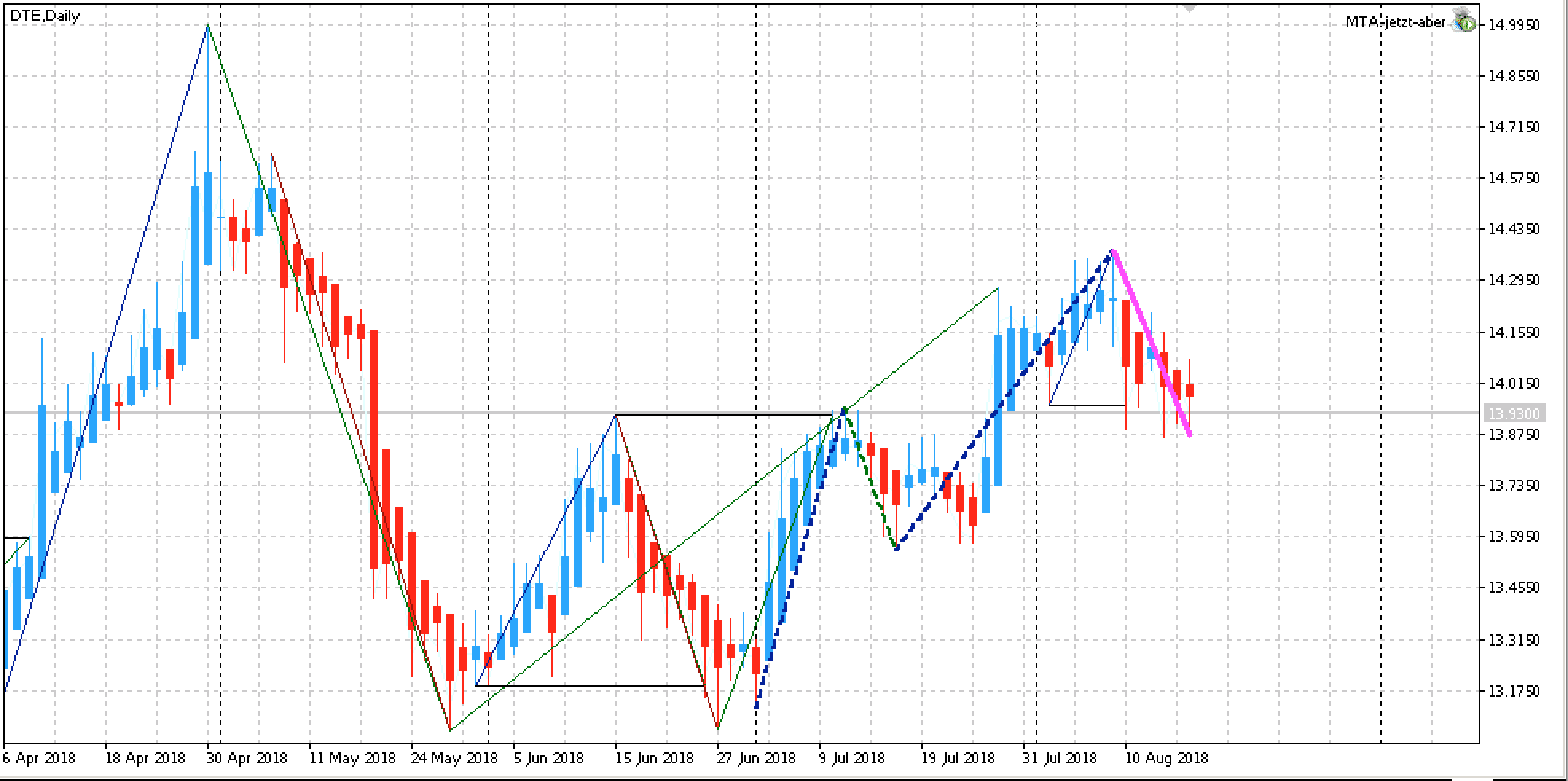This screenshot has width=1568, height=781.
Task: Click the 13.8750 price axis label
Action: click(x=1514, y=434)
